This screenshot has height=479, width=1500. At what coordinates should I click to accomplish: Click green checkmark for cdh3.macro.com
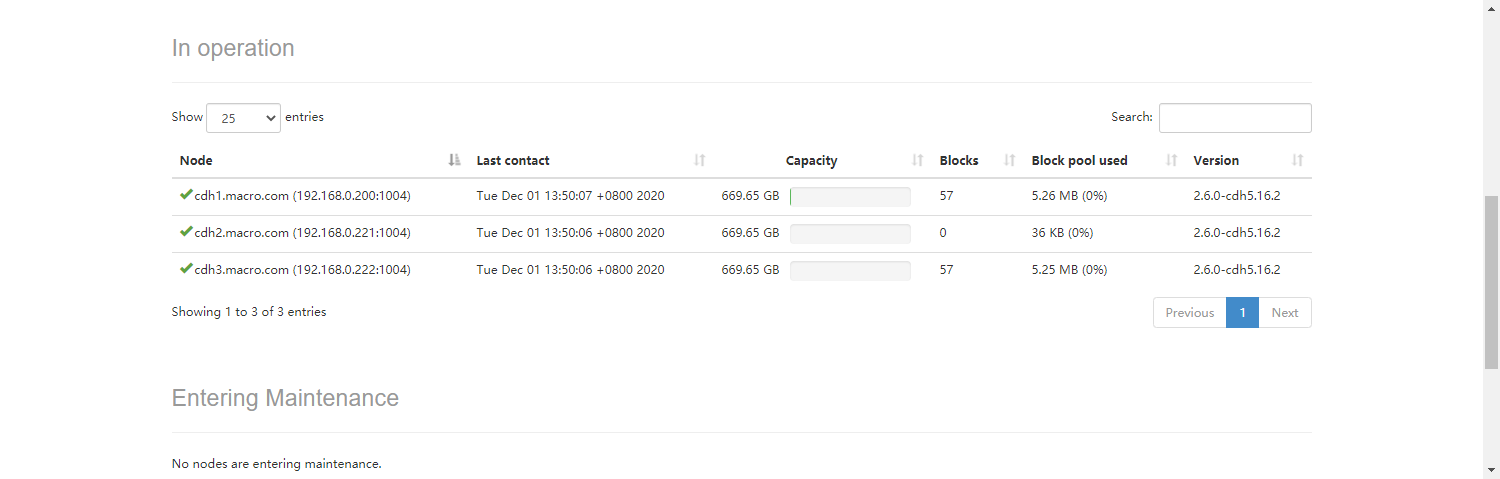pyautogui.click(x=186, y=269)
